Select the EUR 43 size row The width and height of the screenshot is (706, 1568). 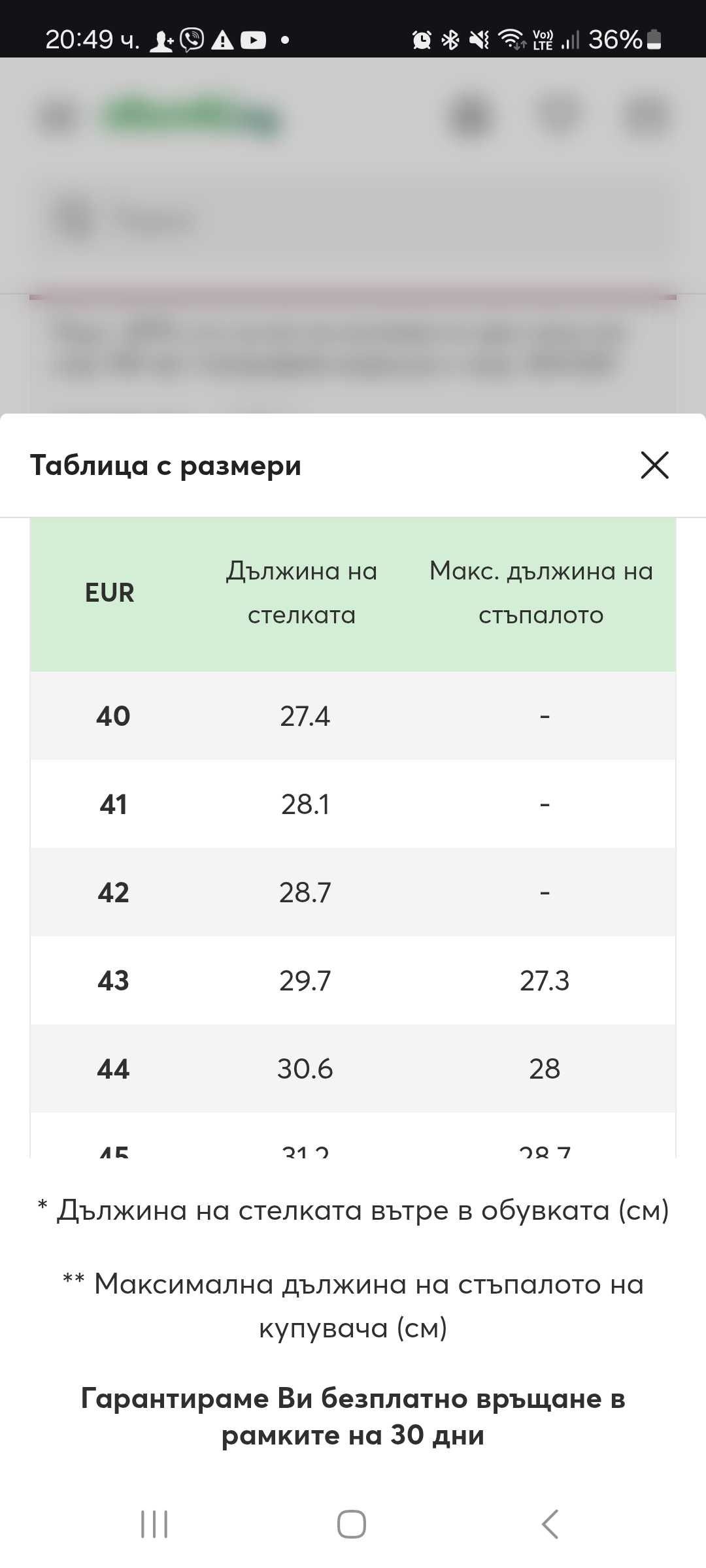coord(353,981)
